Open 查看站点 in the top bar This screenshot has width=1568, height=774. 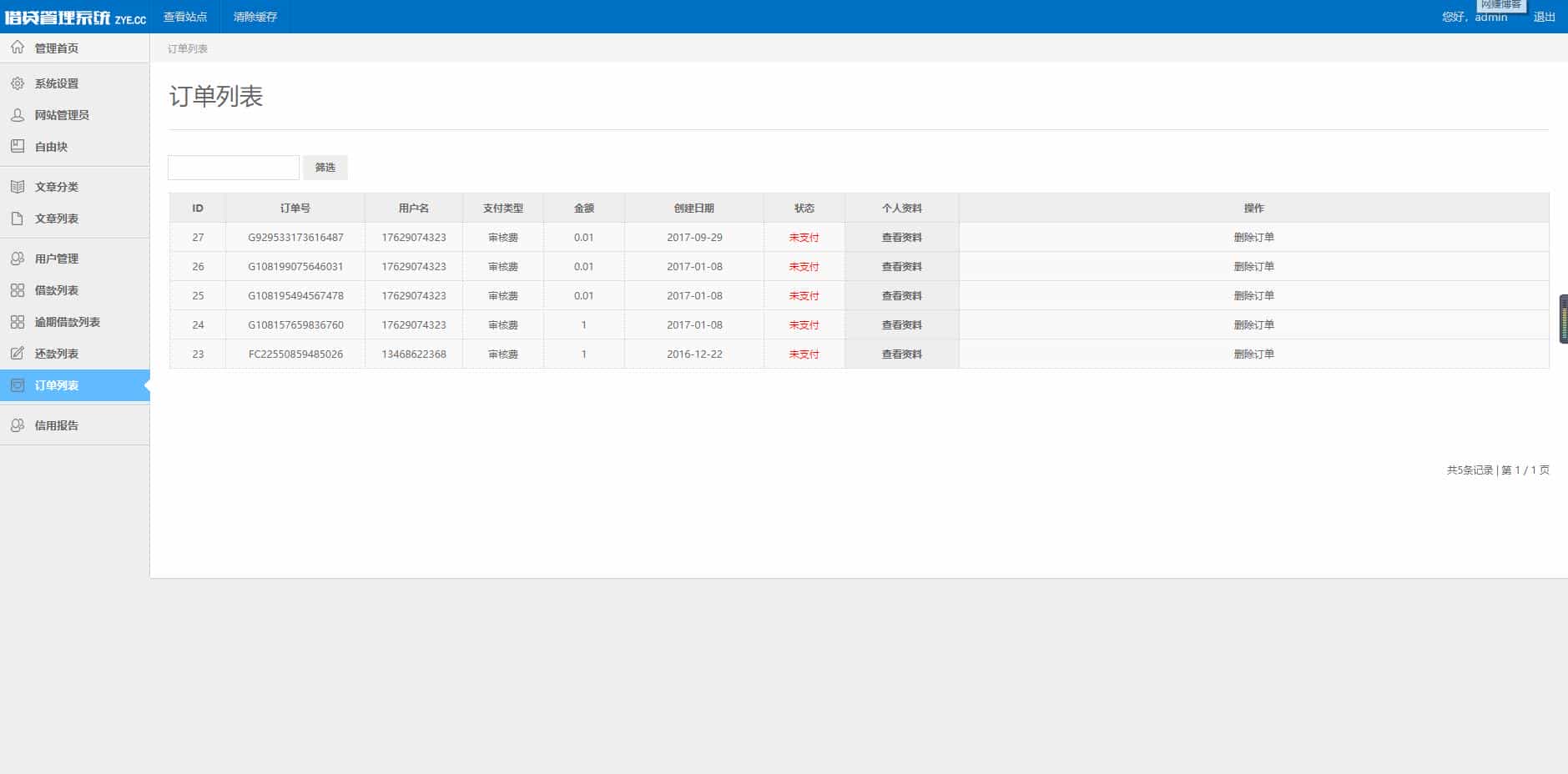click(x=185, y=17)
